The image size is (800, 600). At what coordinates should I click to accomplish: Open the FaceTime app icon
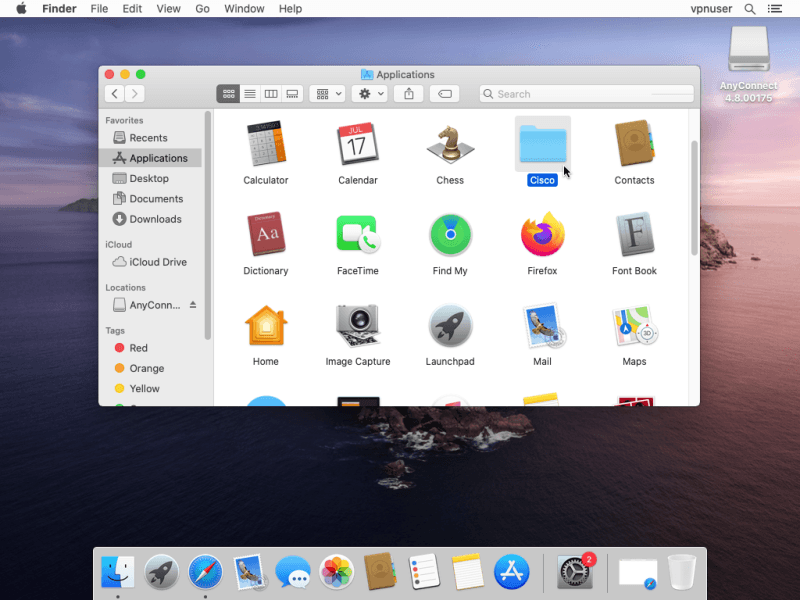click(358, 236)
